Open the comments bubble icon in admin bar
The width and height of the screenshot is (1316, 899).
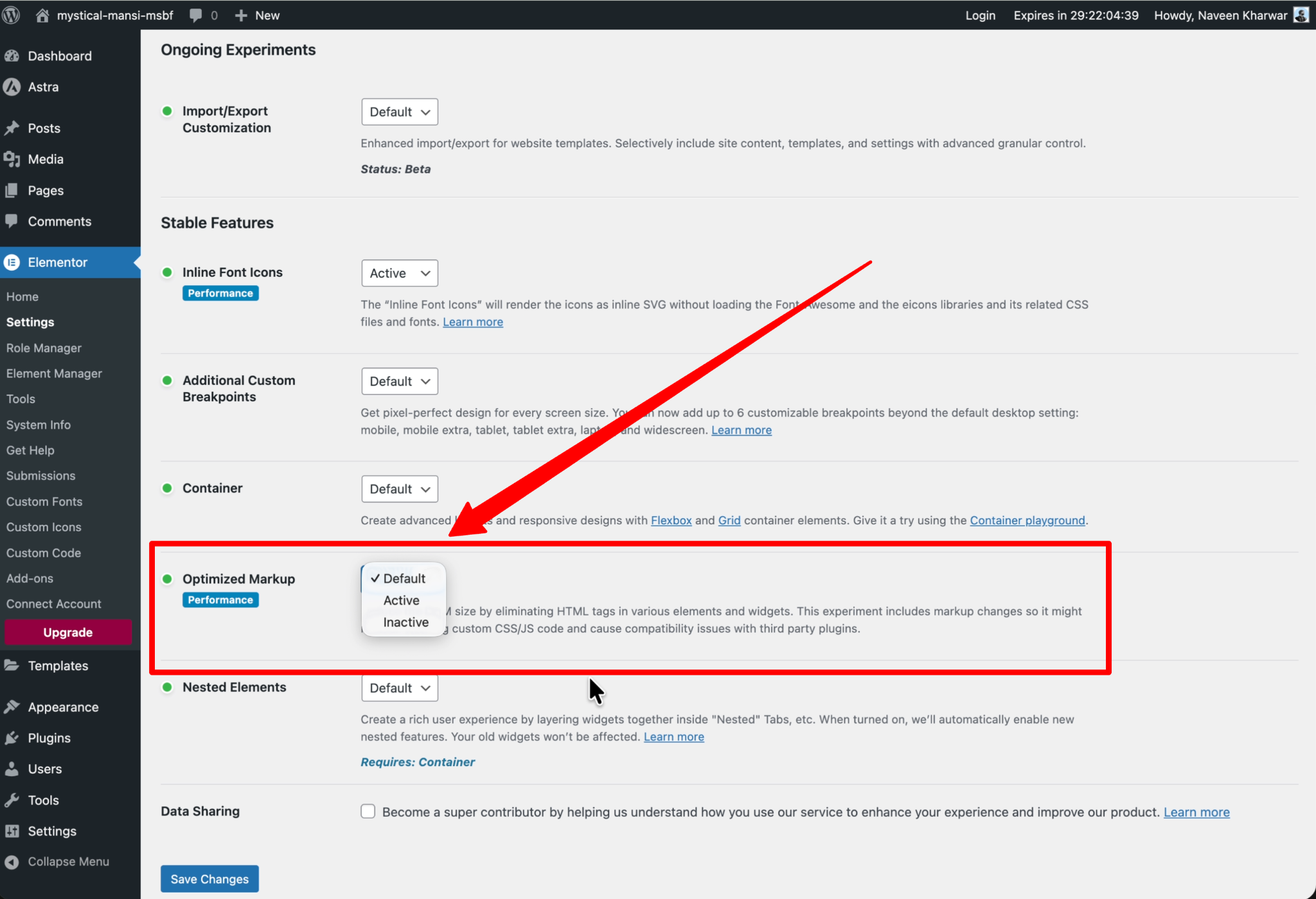click(x=196, y=15)
